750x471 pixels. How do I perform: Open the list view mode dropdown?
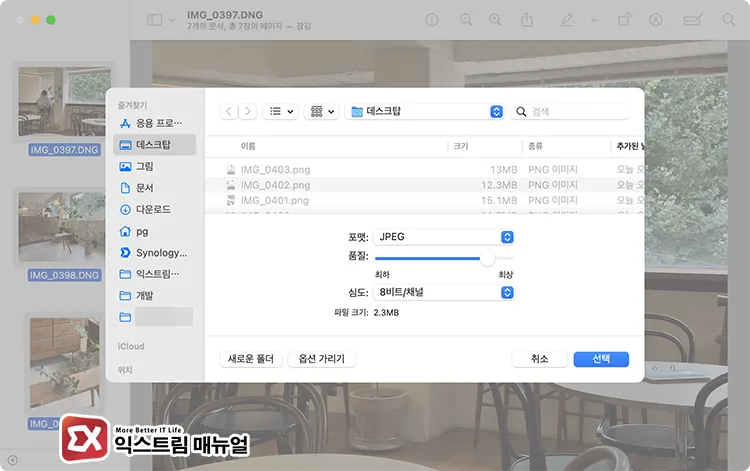click(x=281, y=111)
